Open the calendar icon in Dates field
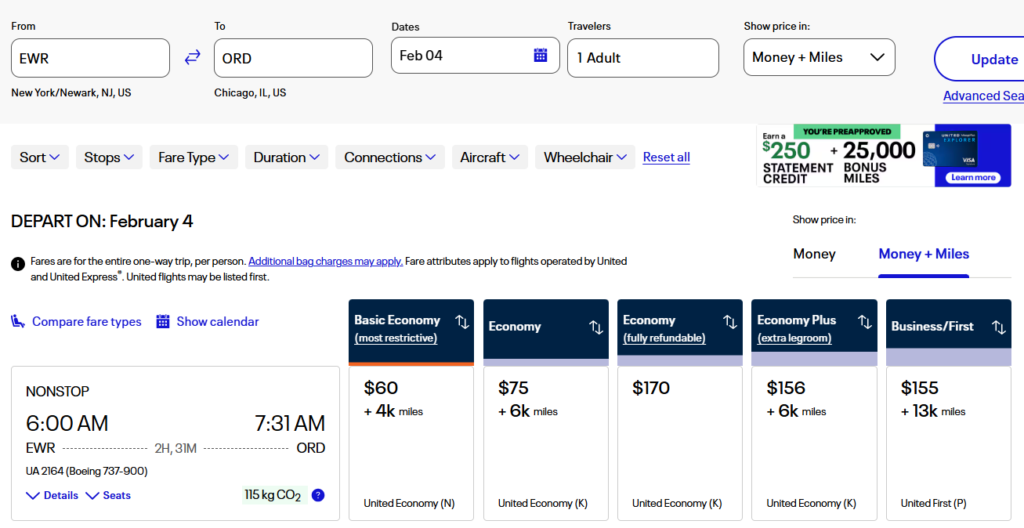 click(540, 56)
